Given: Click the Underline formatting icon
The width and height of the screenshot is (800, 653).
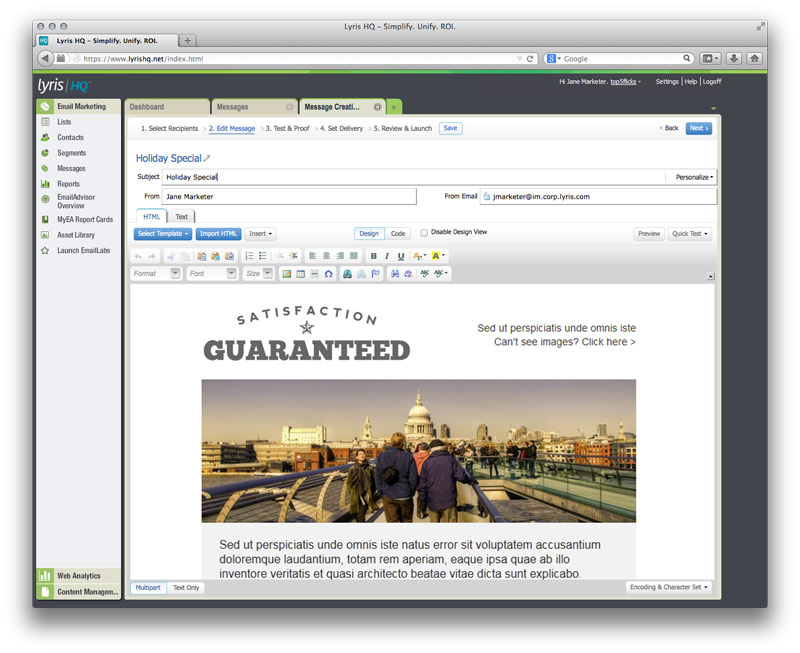Looking at the screenshot, I should pyautogui.click(x=401, y=256).
